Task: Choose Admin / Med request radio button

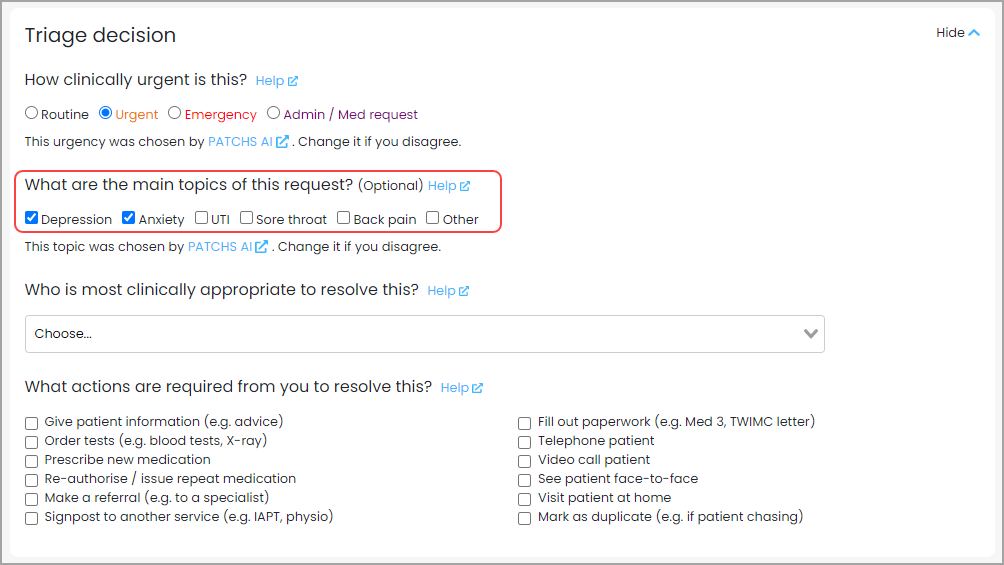Action: coord(273,113)
